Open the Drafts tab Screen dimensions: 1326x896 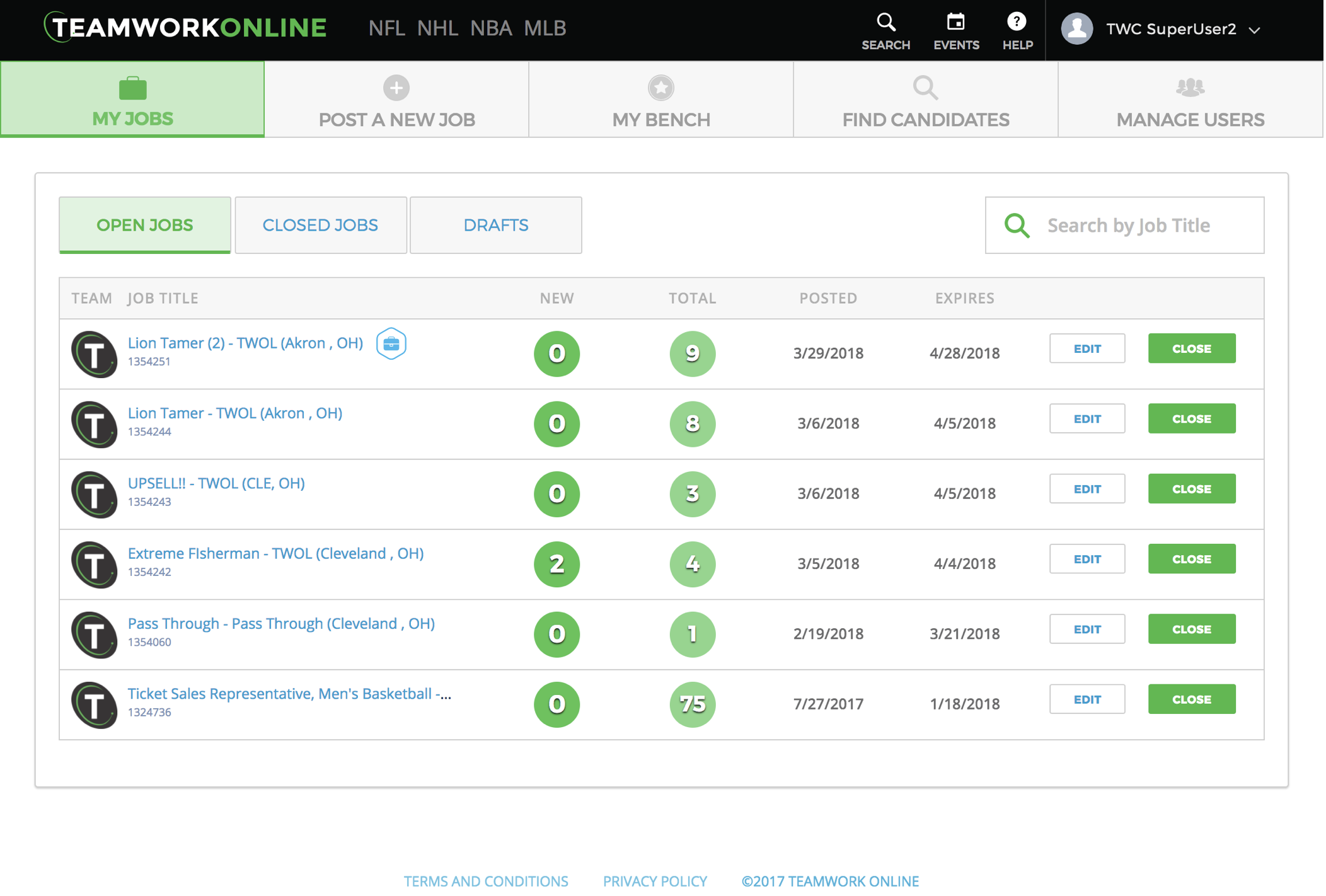pos(495,225)
